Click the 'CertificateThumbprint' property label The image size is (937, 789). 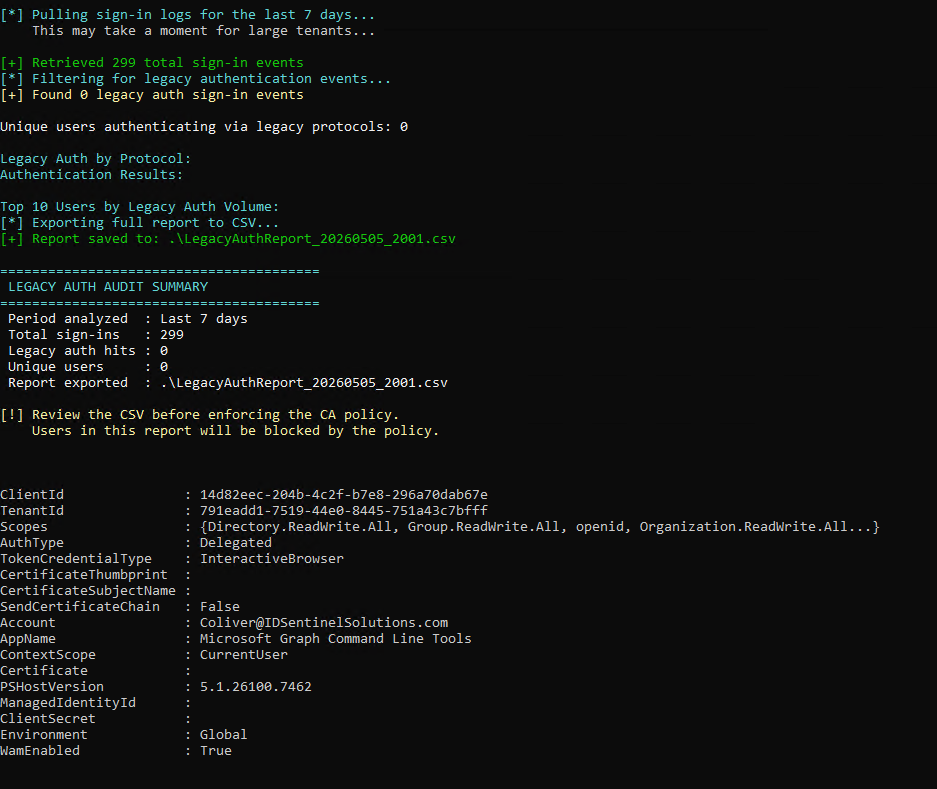[84, 574]
